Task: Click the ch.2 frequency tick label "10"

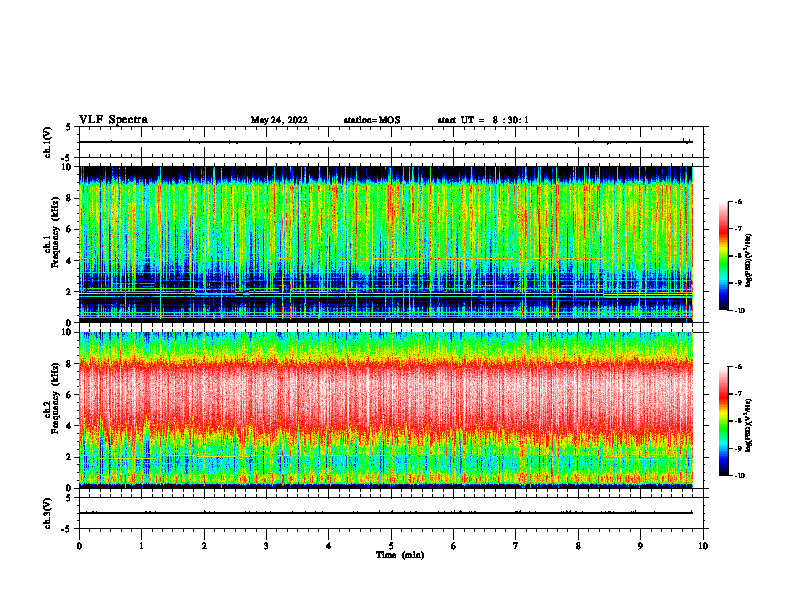Action: click(x=67, y=332)
